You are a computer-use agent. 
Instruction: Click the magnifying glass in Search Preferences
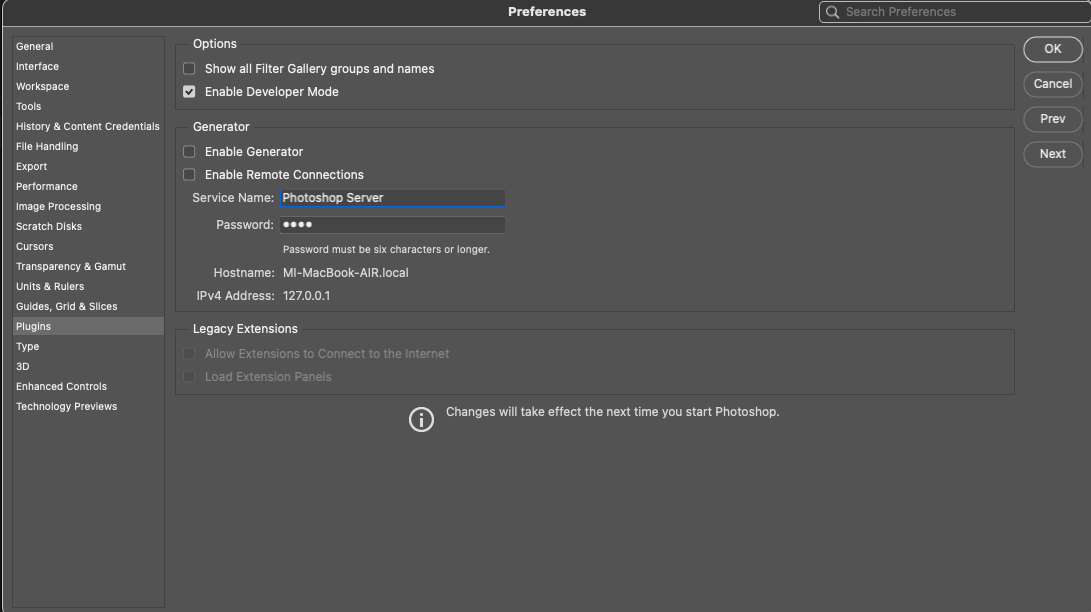click(832, 11)
